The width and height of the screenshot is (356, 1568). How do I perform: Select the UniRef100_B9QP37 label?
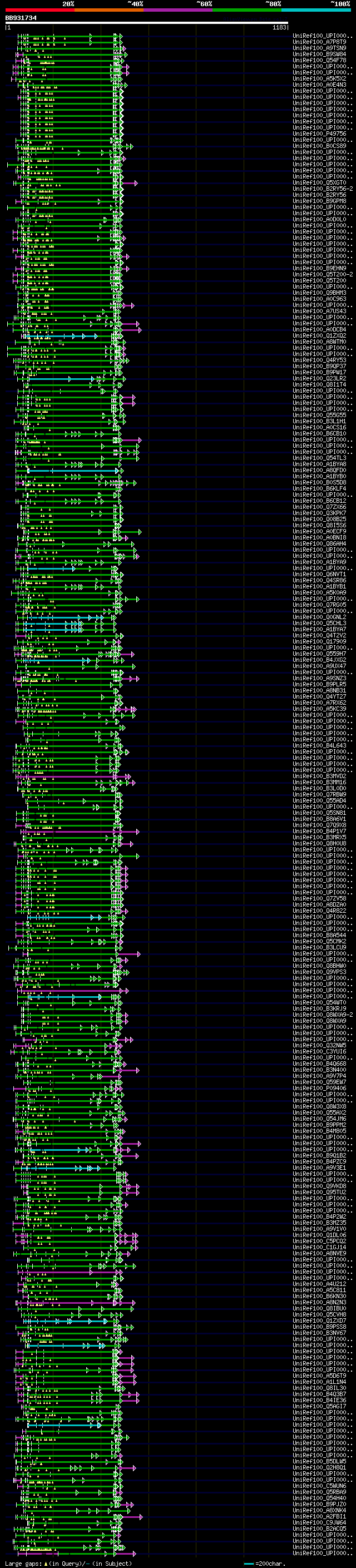pos(319,366)
